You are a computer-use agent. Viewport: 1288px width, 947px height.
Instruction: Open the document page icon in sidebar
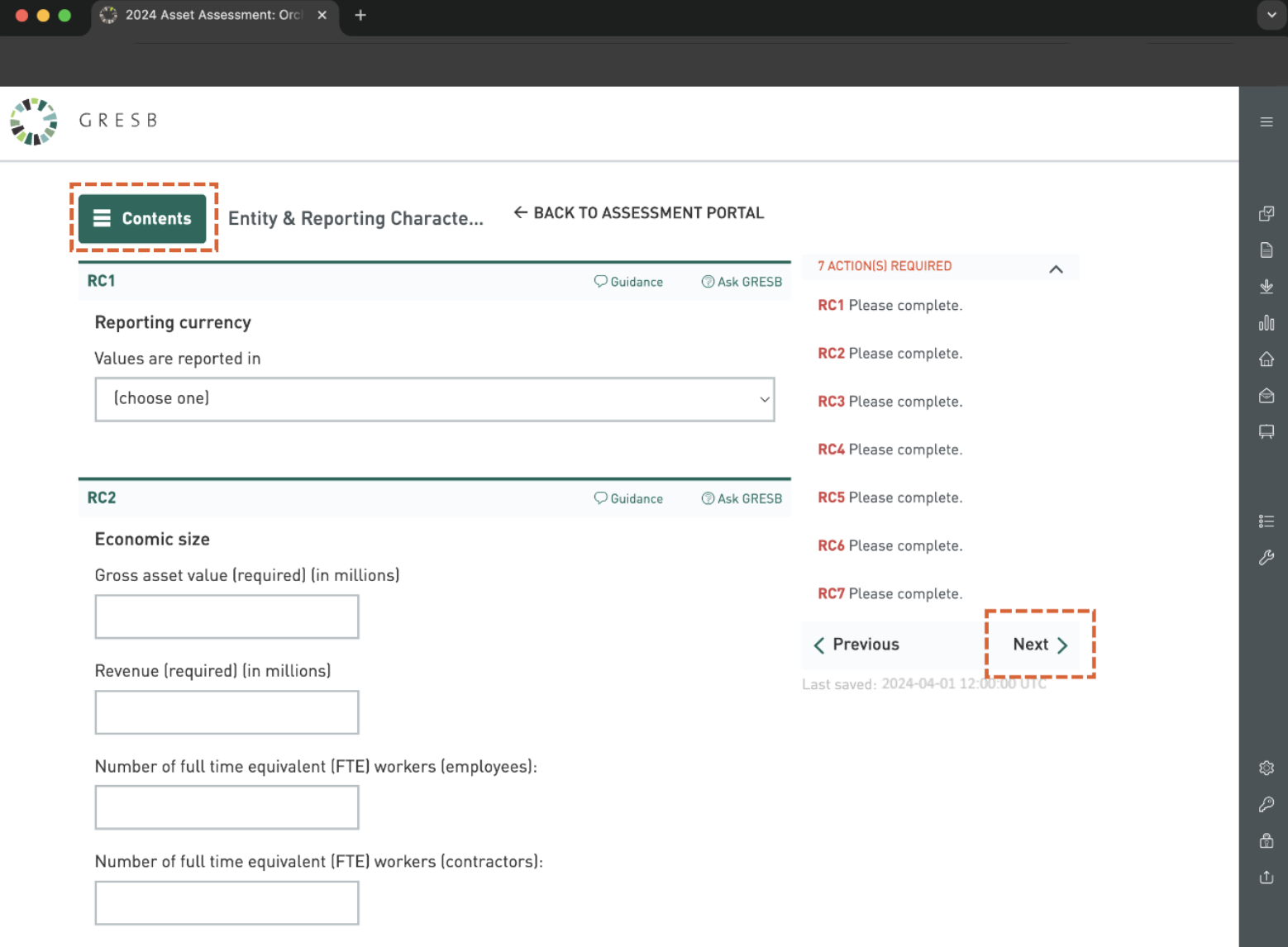tap(1266, 250)
